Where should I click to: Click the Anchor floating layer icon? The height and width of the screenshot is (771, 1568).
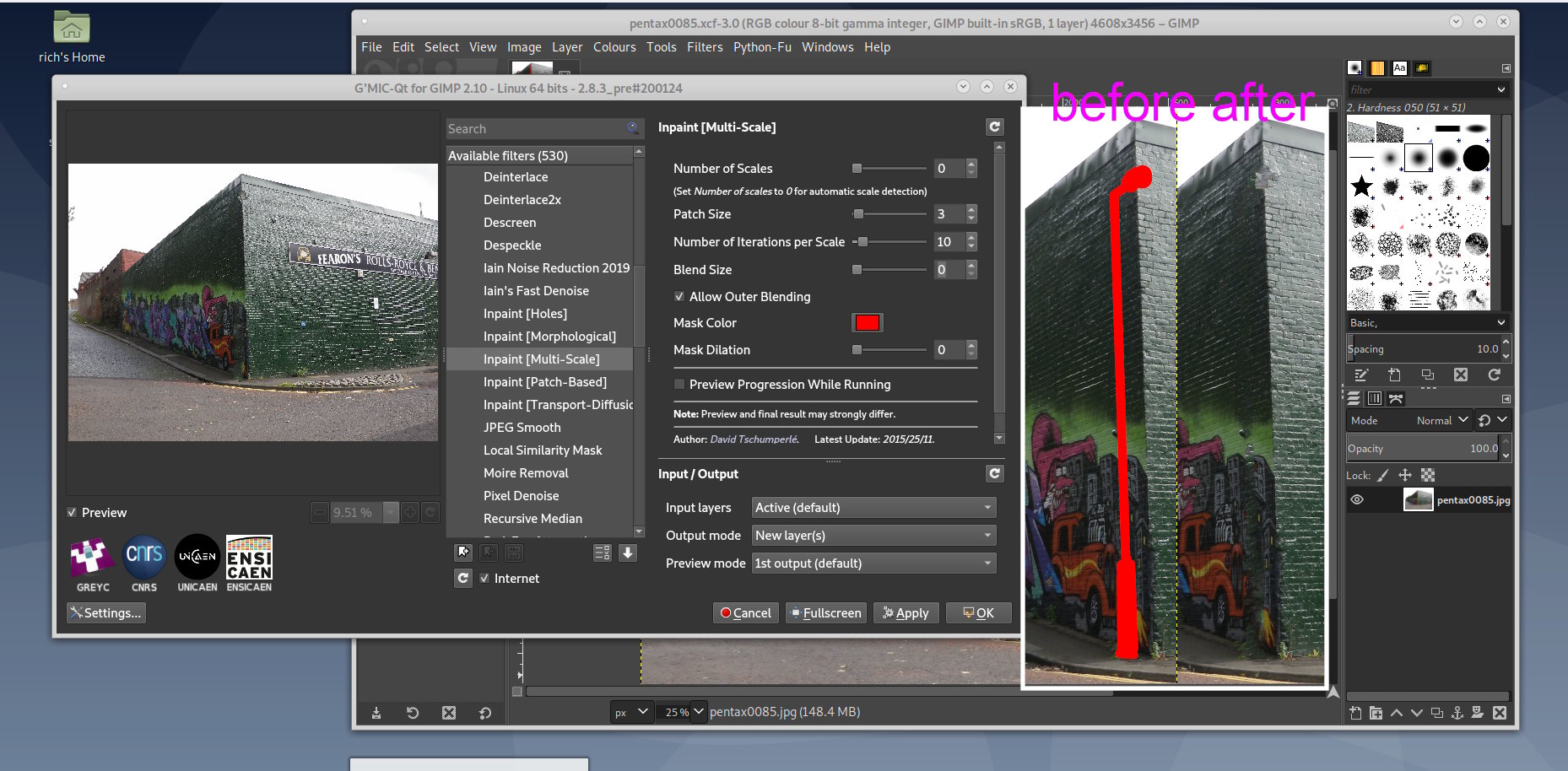(x=1457, y=713)
